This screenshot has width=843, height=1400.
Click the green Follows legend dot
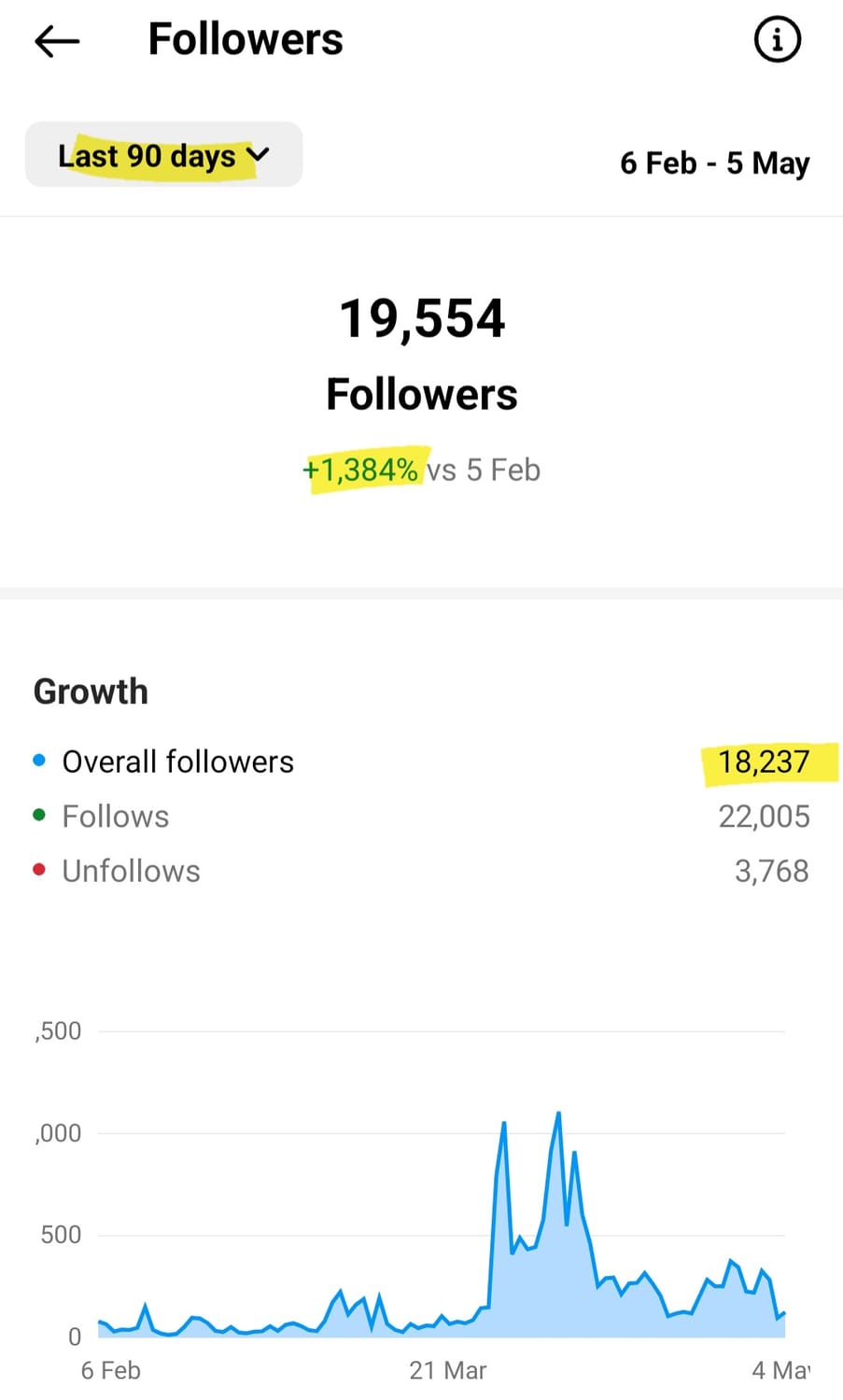[39, 815]
